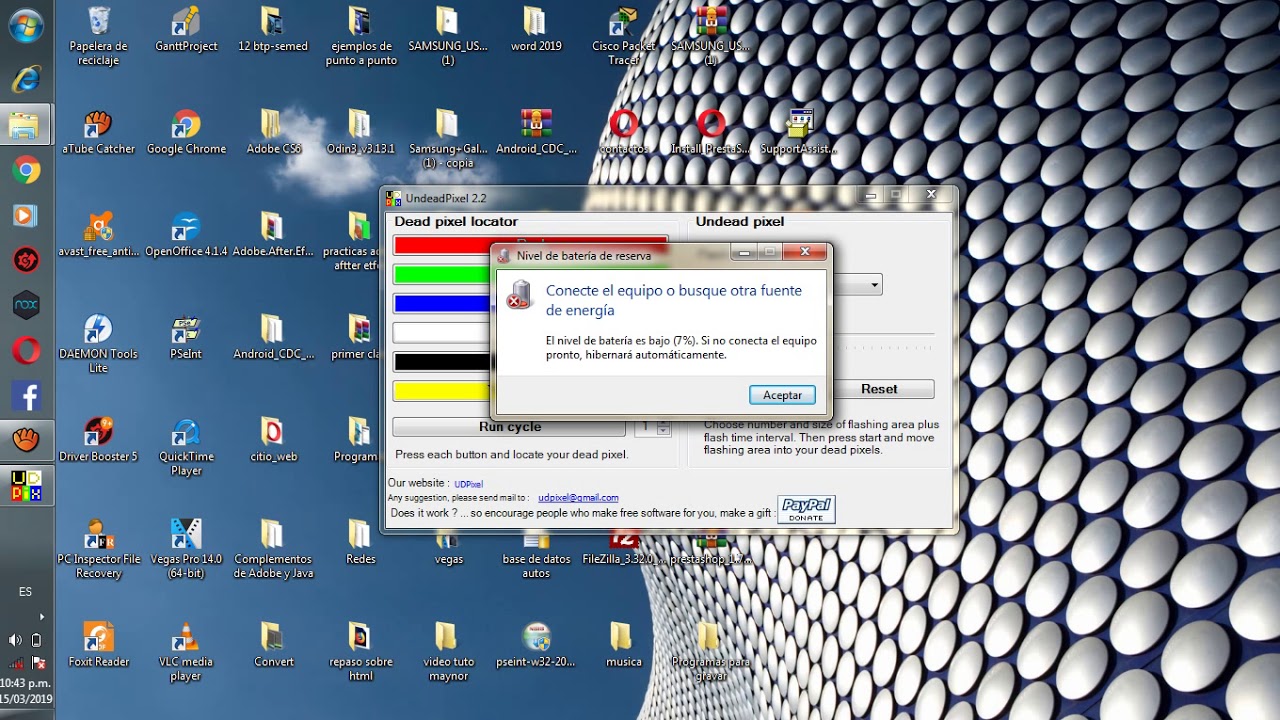The width and height of the screenshot is (1280, 720).
Task: Select the Complementos de Adobe y Java folder
Action: pos(273,549)
